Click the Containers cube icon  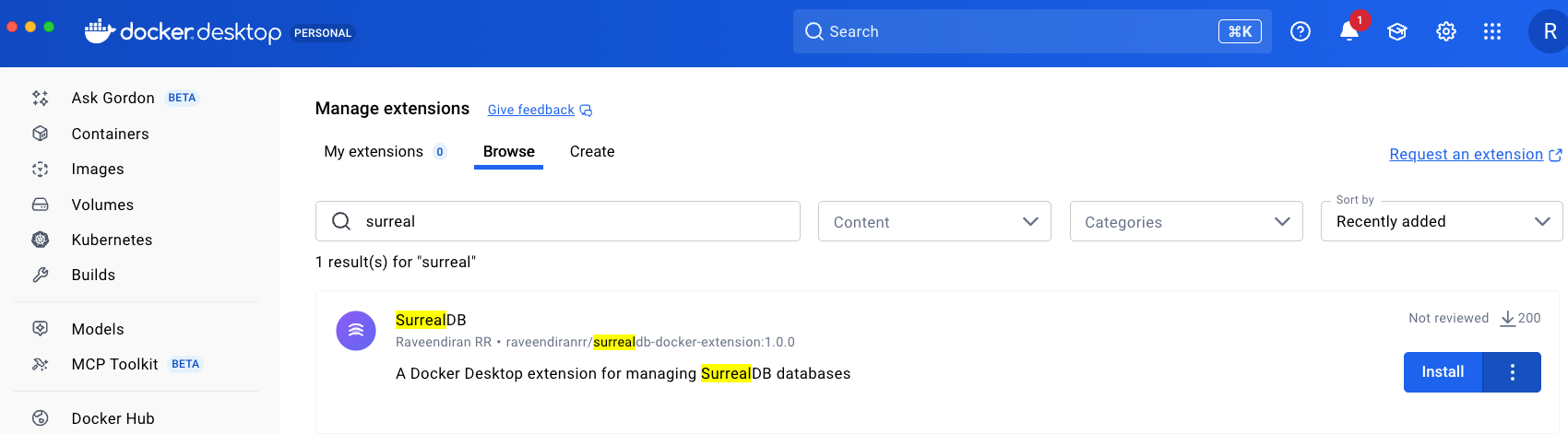(x=41, y=134)
